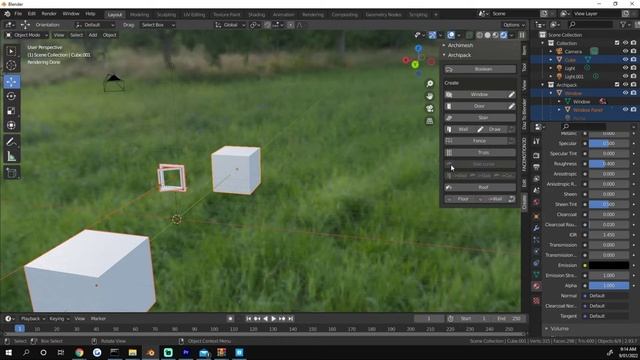Image resolution: width=640 pixels, height=360 pixels.
Task: Open the File menu
Action: 18,14
